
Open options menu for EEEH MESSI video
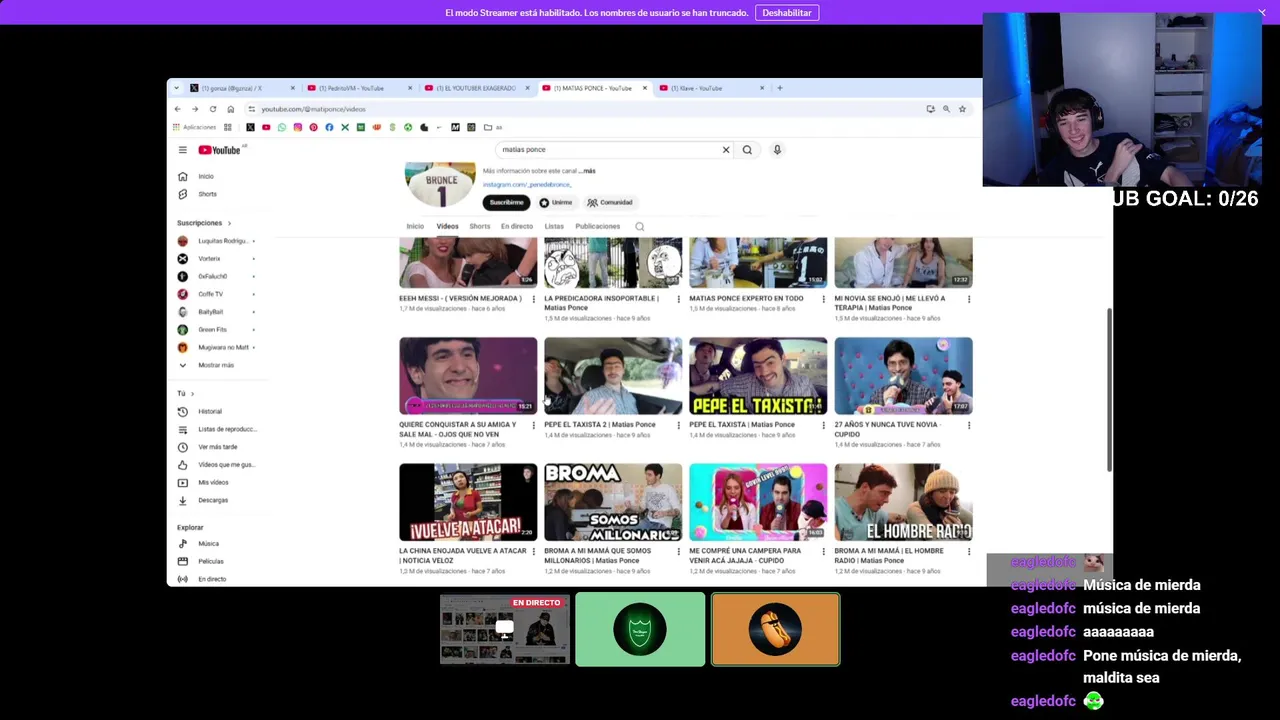pyautogui.click(x=533, y=299)
